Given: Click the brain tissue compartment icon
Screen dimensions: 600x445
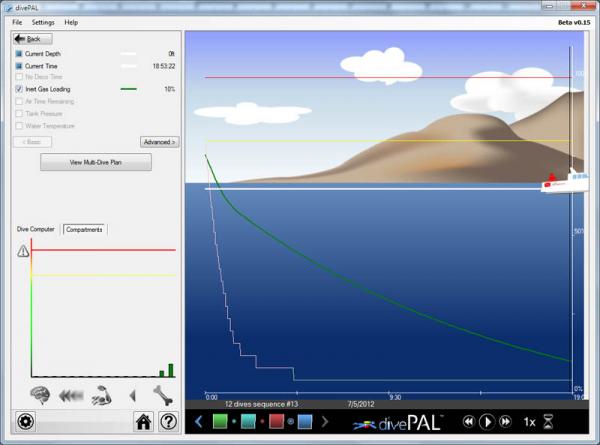Looking at the screenshot, I should 41,394.
